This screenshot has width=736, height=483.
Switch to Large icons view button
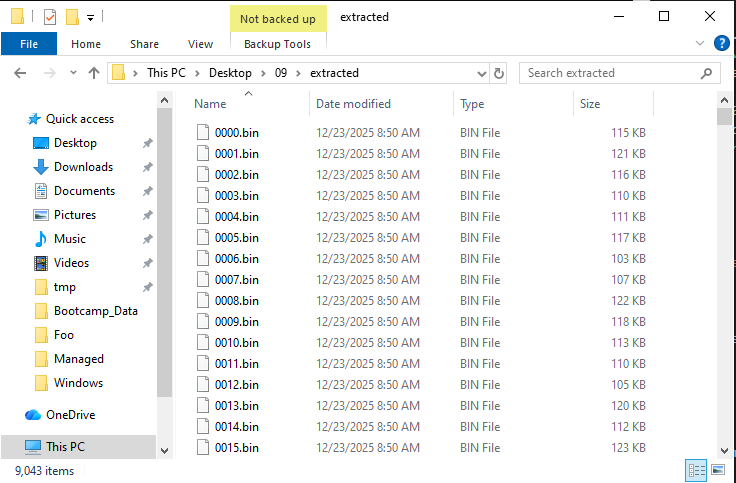pyautogui.click(x=718, y=470)
